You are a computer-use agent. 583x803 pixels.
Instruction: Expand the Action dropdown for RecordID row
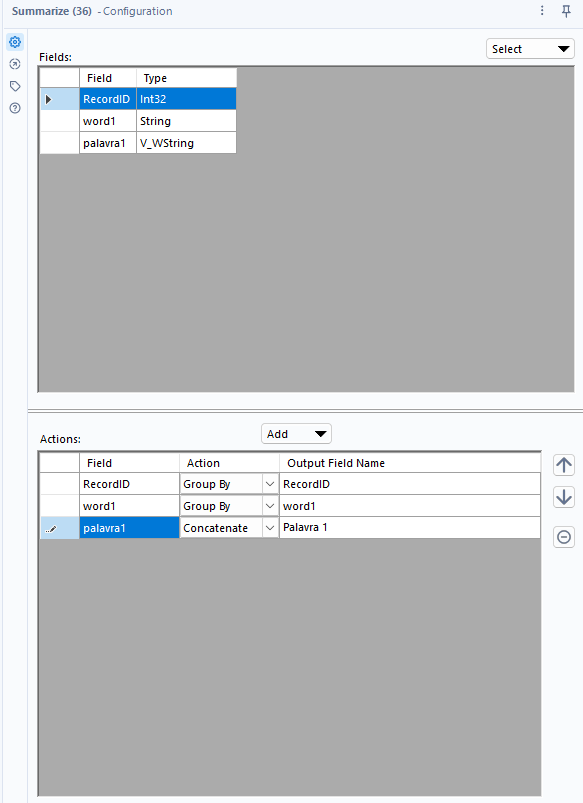coord(269,484)
